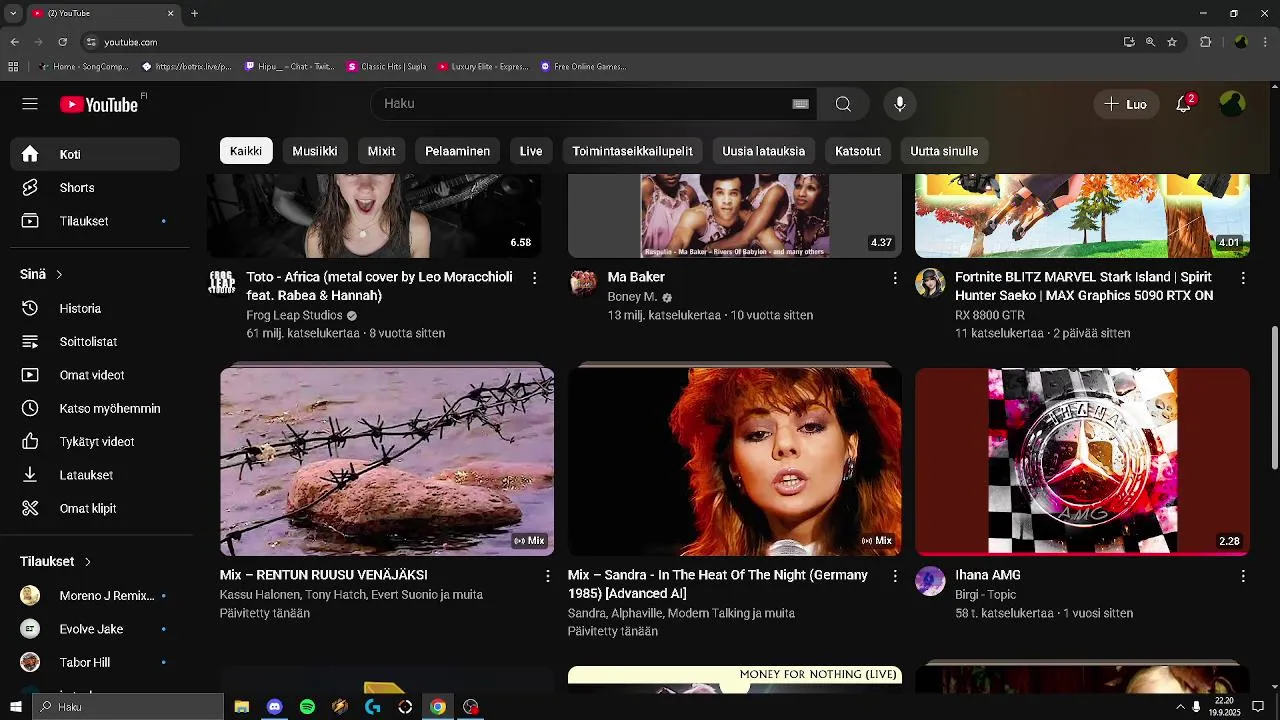The image size is (1280, 720).
Task: Expand the Tilaukset subscriptions header chevron
Action: coord(87,562)
